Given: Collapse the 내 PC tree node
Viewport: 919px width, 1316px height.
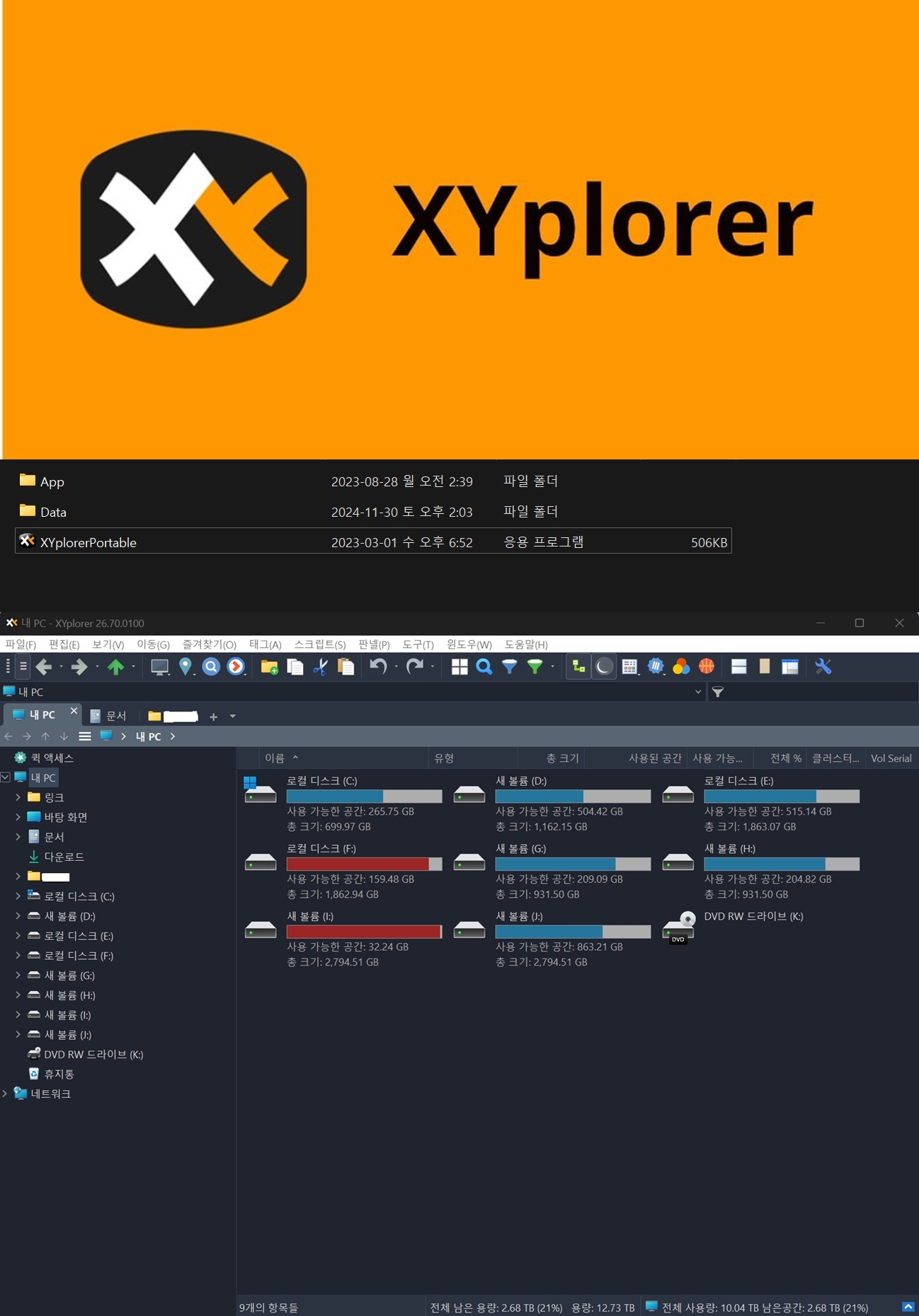Looking at the screenshot, I should (6, 777).
